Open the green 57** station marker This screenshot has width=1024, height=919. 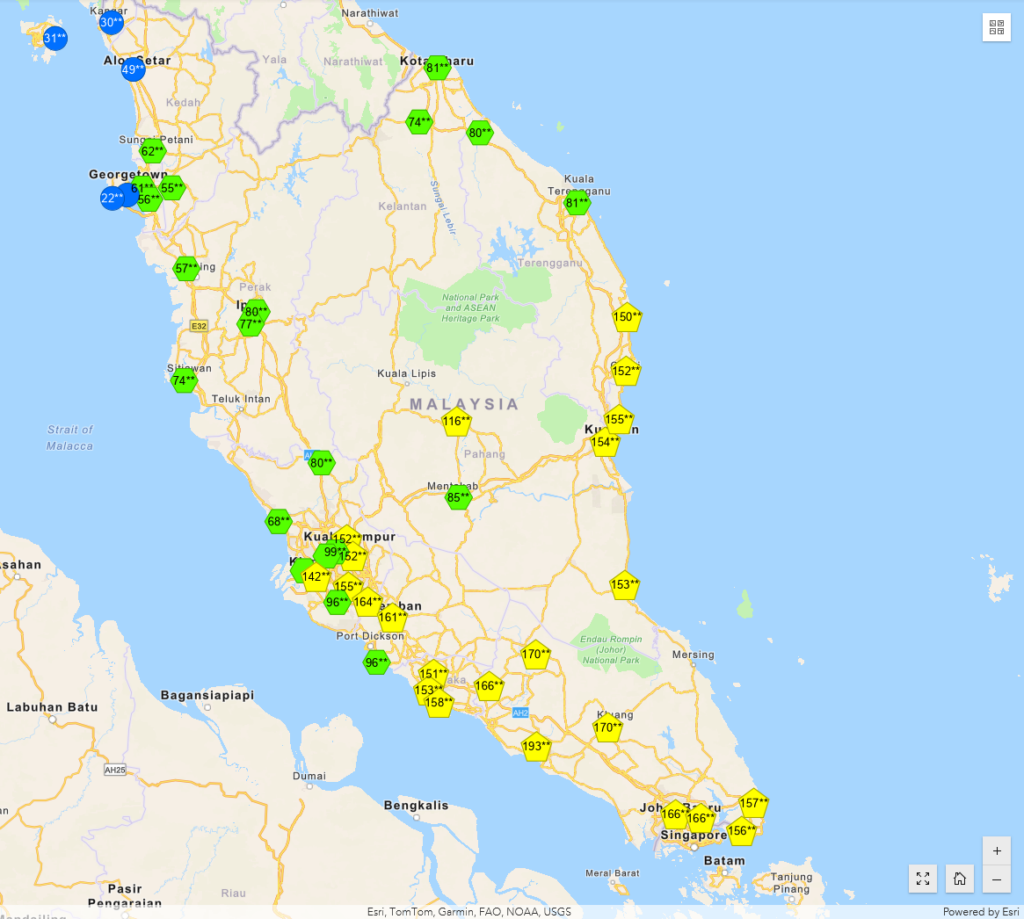tap(187, 268)
